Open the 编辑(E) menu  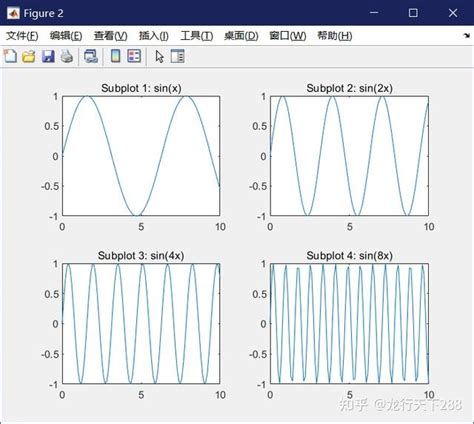point(66,36)
